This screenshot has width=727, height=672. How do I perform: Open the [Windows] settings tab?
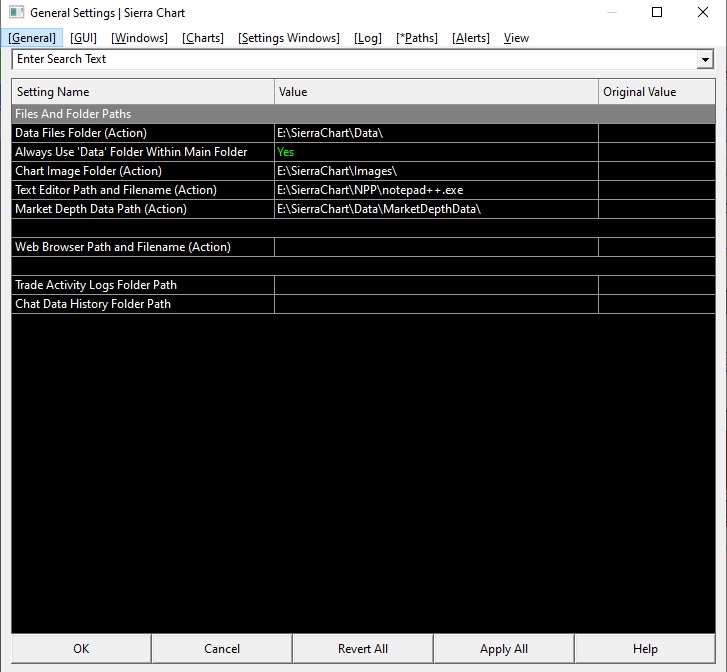click(x=140, y=38)
